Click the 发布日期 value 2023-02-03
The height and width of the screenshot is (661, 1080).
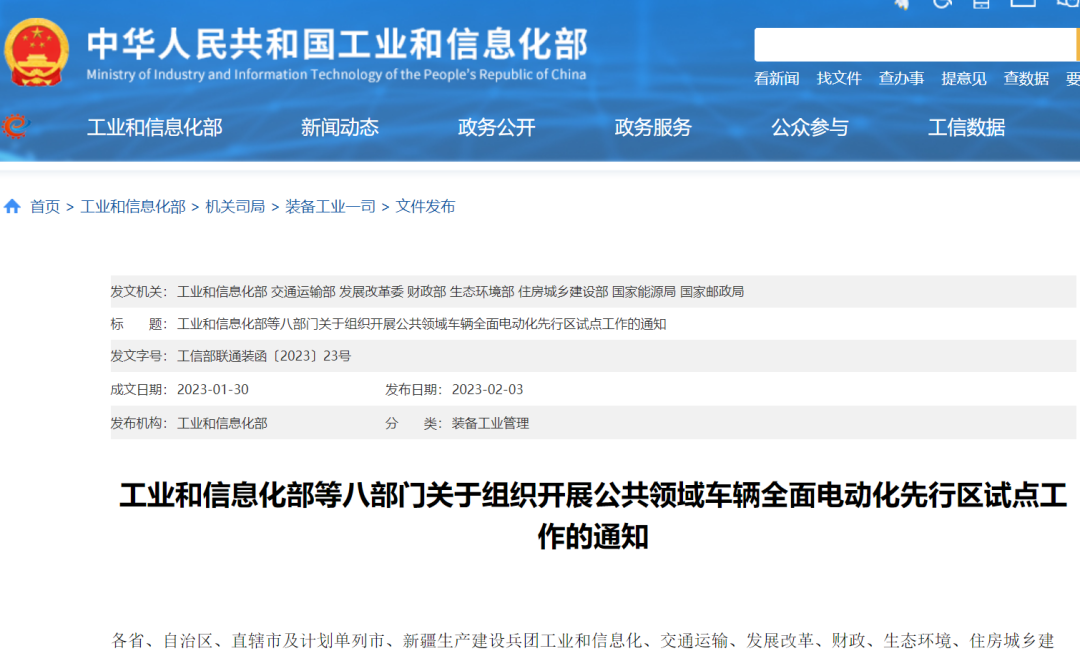[487, 390]
